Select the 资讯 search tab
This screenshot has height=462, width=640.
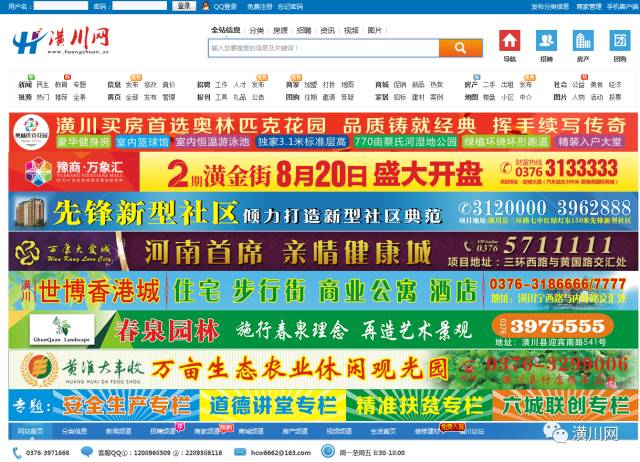tap(327, 30)
